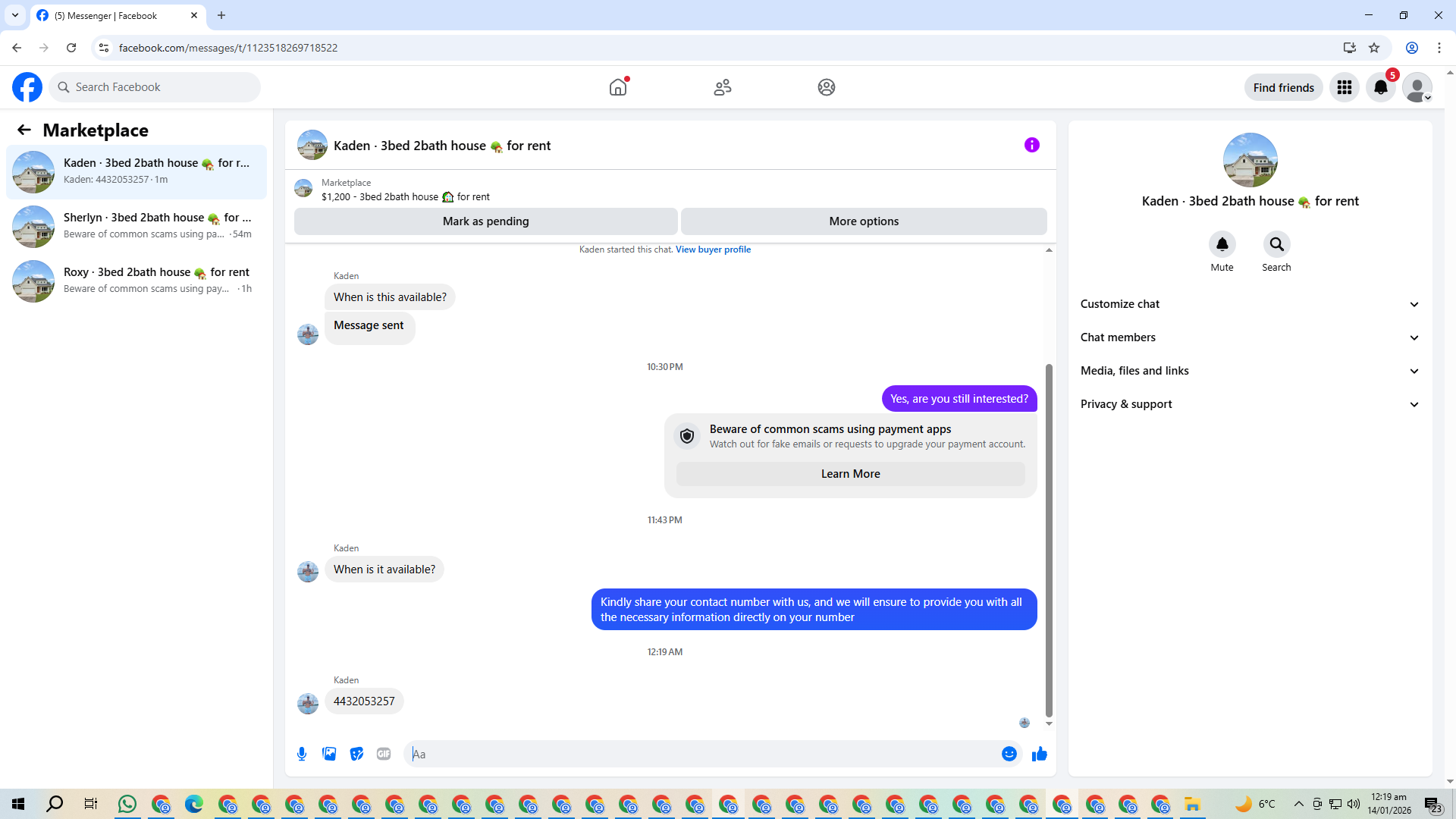Expand Media, files and links section

[1249, 371]
